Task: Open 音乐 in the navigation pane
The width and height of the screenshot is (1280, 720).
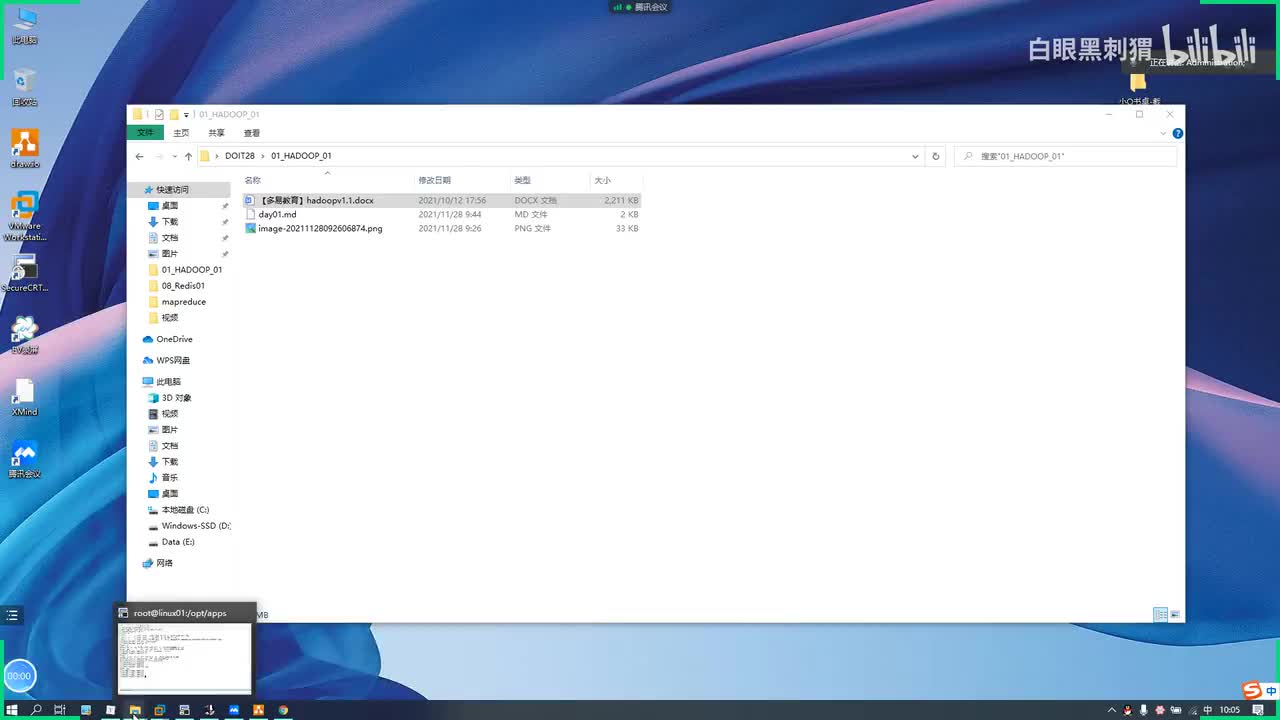Action: click(170, 477)
